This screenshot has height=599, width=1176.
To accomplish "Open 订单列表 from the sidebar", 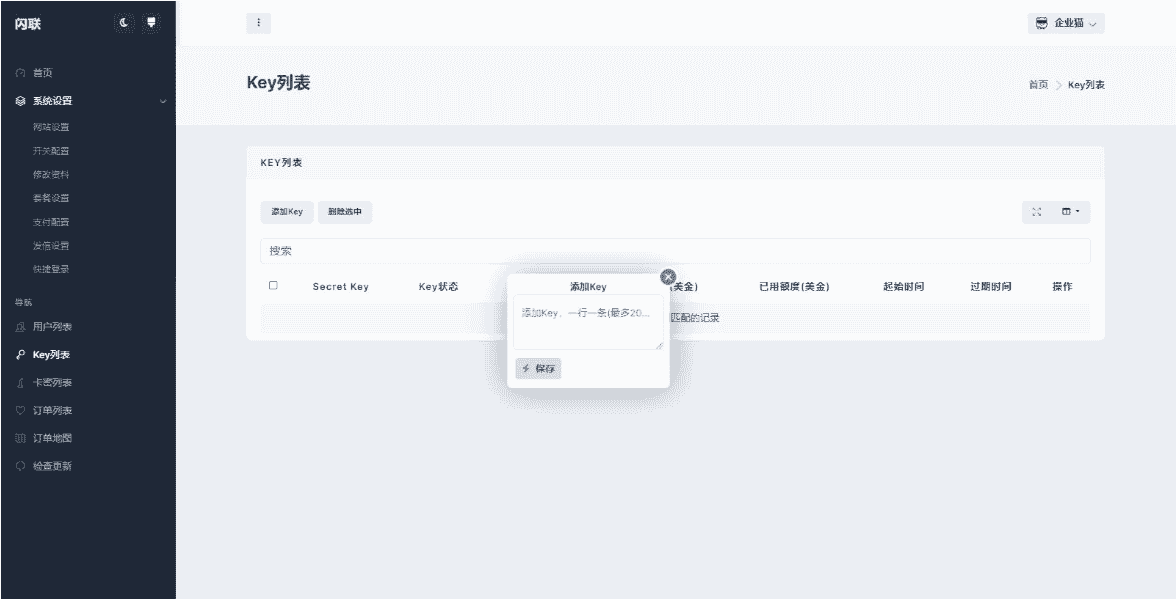I will 52,411.
